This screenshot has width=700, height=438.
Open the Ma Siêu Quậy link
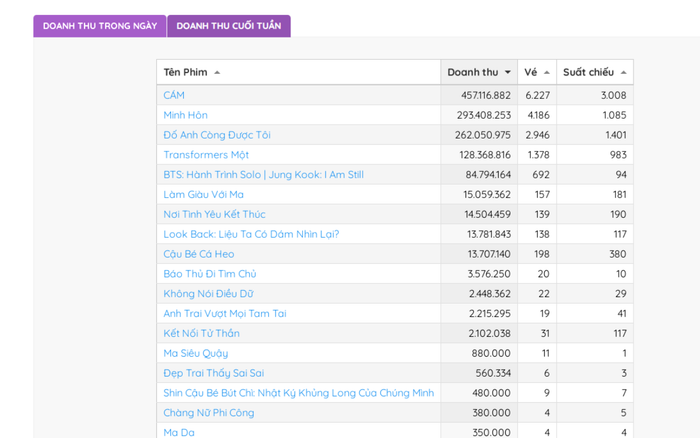[x=195, y=353]
